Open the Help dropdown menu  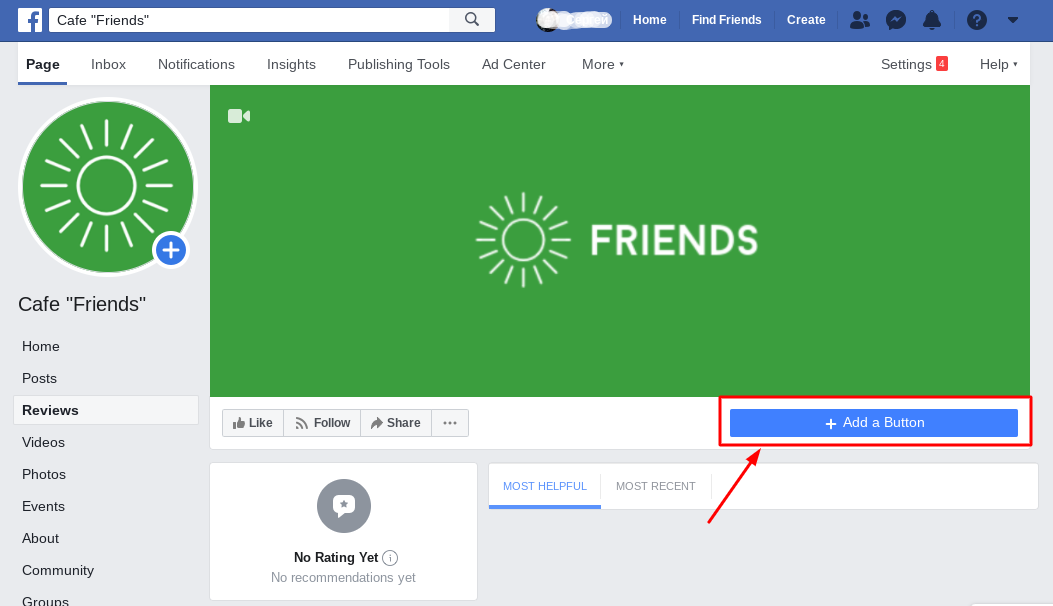click(x=998, y=64)
